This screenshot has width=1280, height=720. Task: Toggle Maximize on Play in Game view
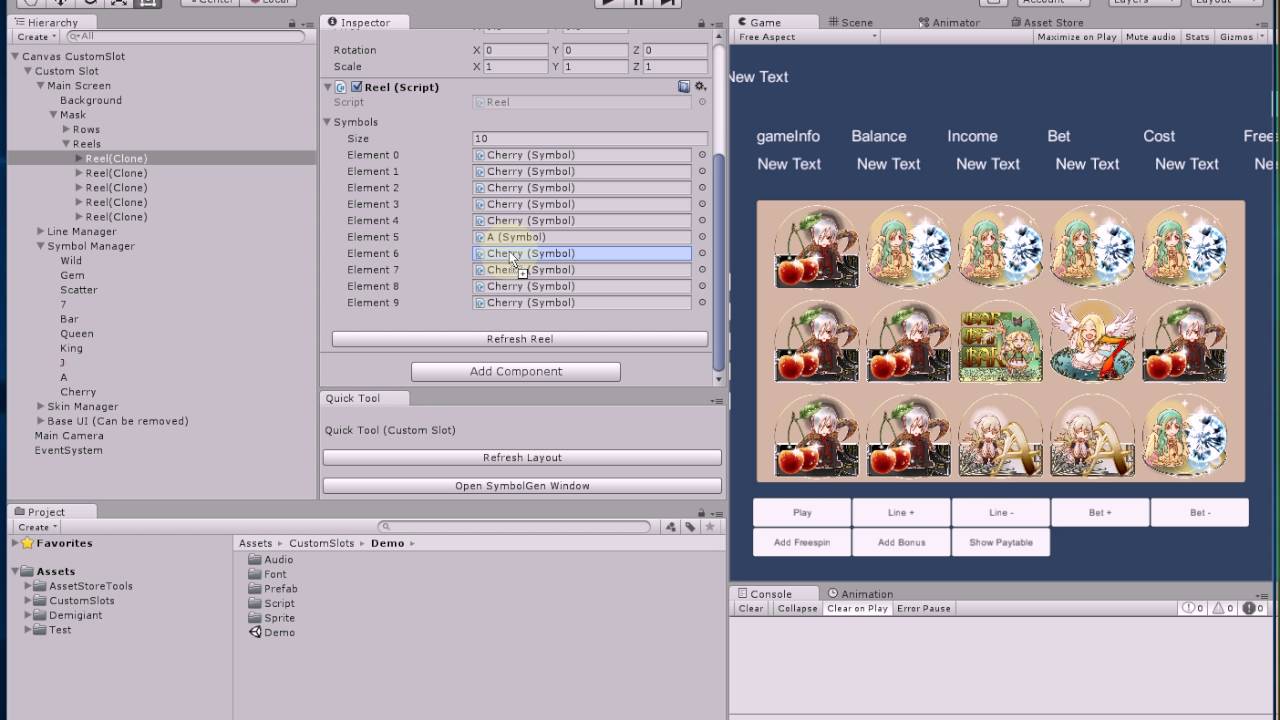1077,37
